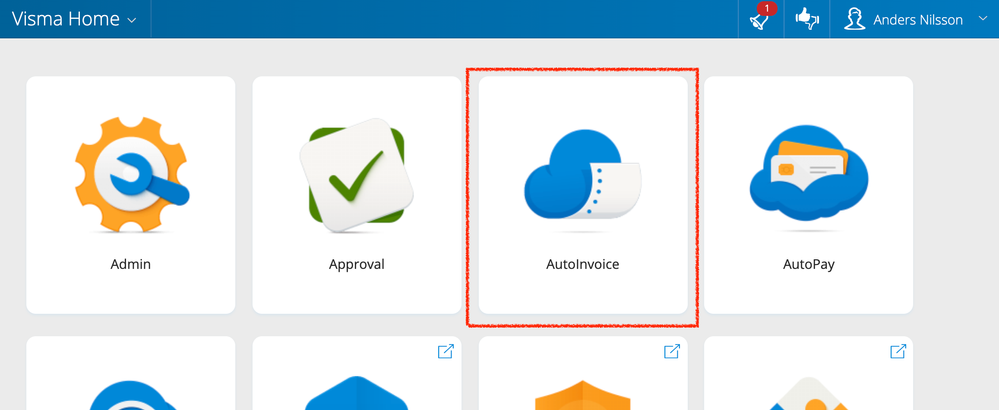Image resolution: width=999 pixels, height=410 pixels.
Task: Open the AutoInvoice cloud icon
Action: 582,175
